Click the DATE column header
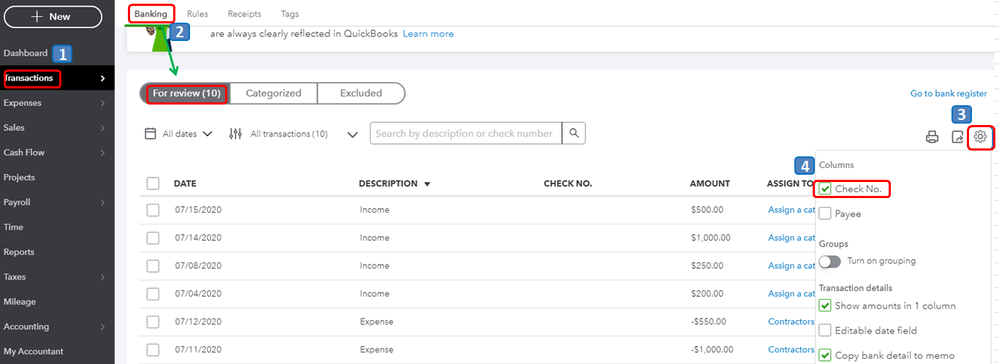 (185, 184)
